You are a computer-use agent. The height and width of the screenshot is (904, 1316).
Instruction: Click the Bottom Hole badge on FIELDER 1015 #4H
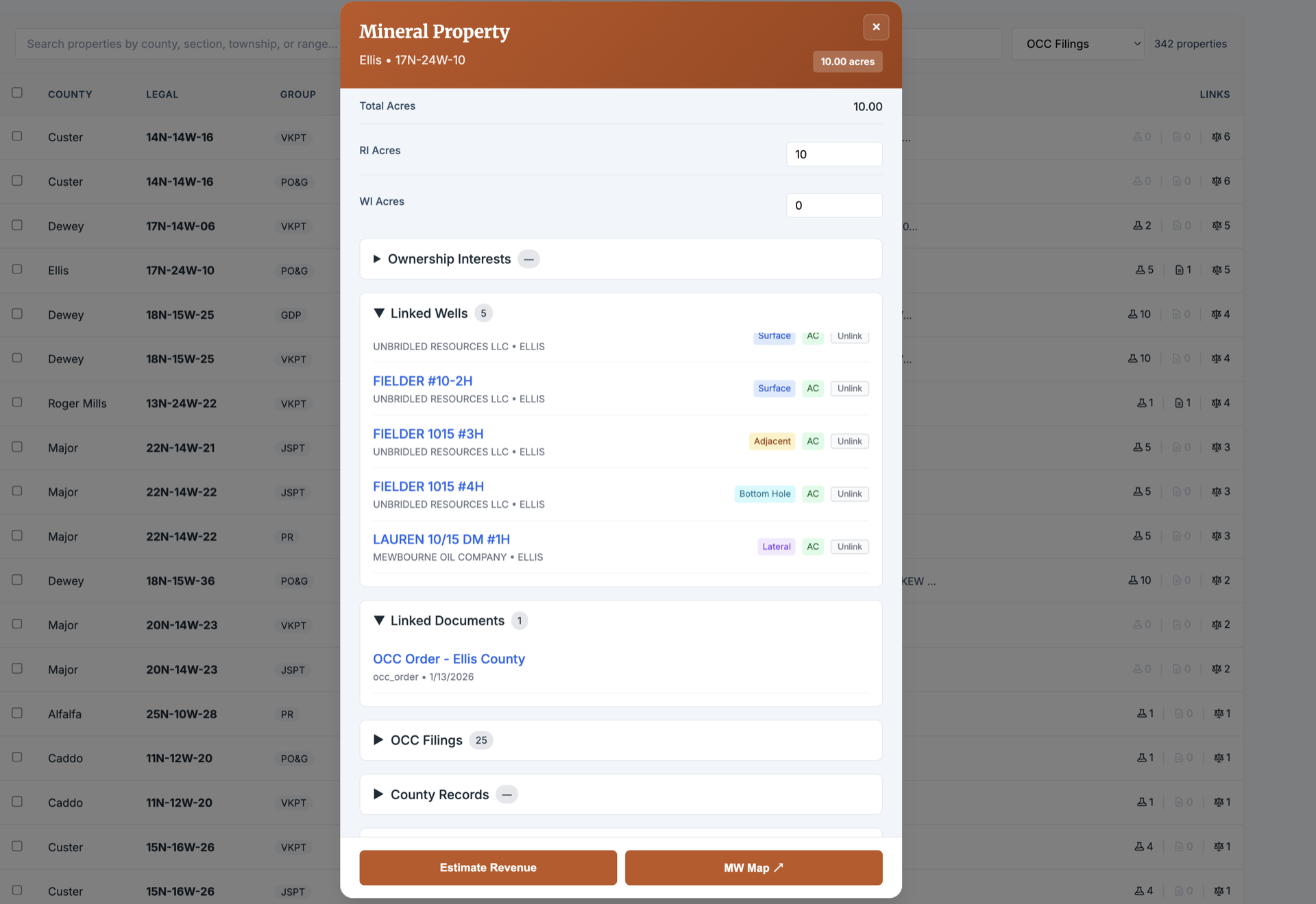pos(764,493)
